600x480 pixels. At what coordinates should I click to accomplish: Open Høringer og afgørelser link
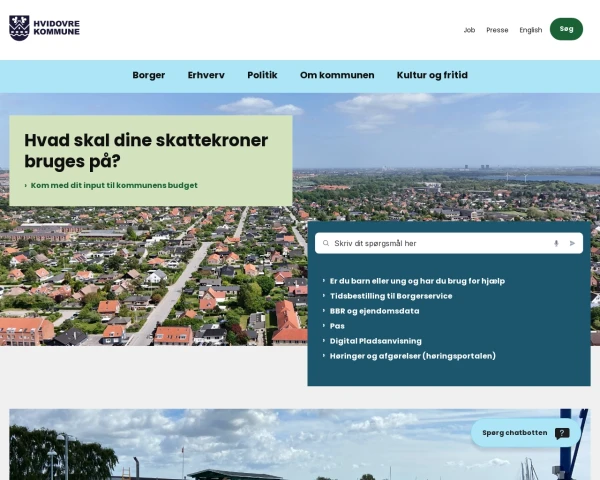click(412, 356)
